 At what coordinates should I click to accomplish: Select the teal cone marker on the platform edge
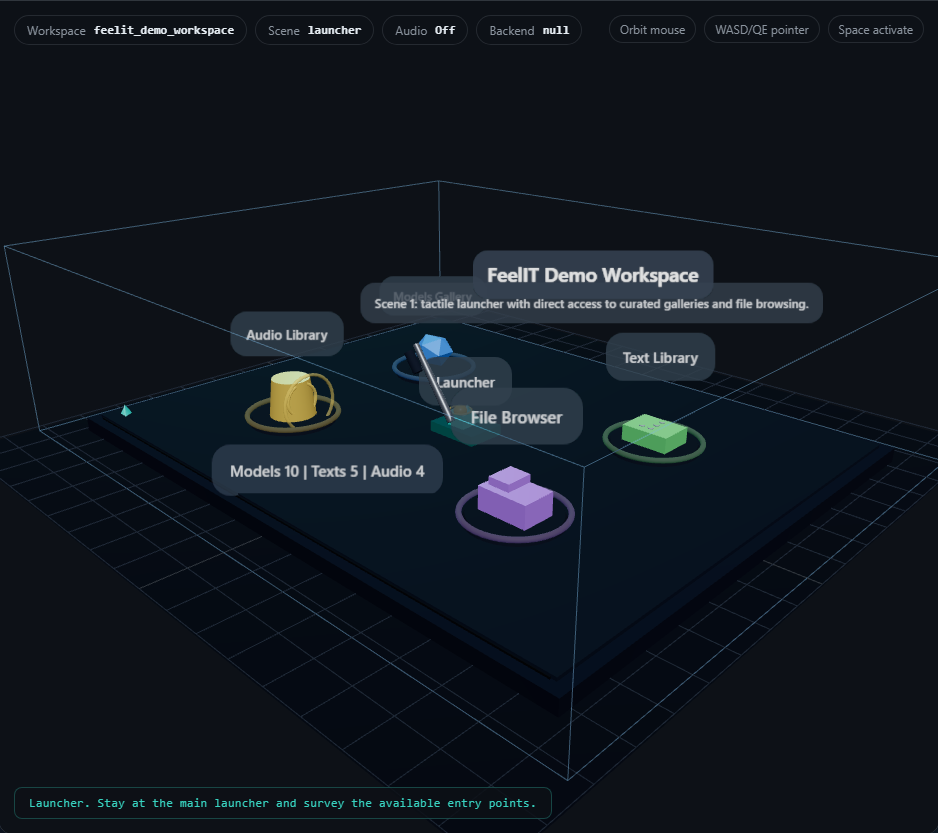126,411
